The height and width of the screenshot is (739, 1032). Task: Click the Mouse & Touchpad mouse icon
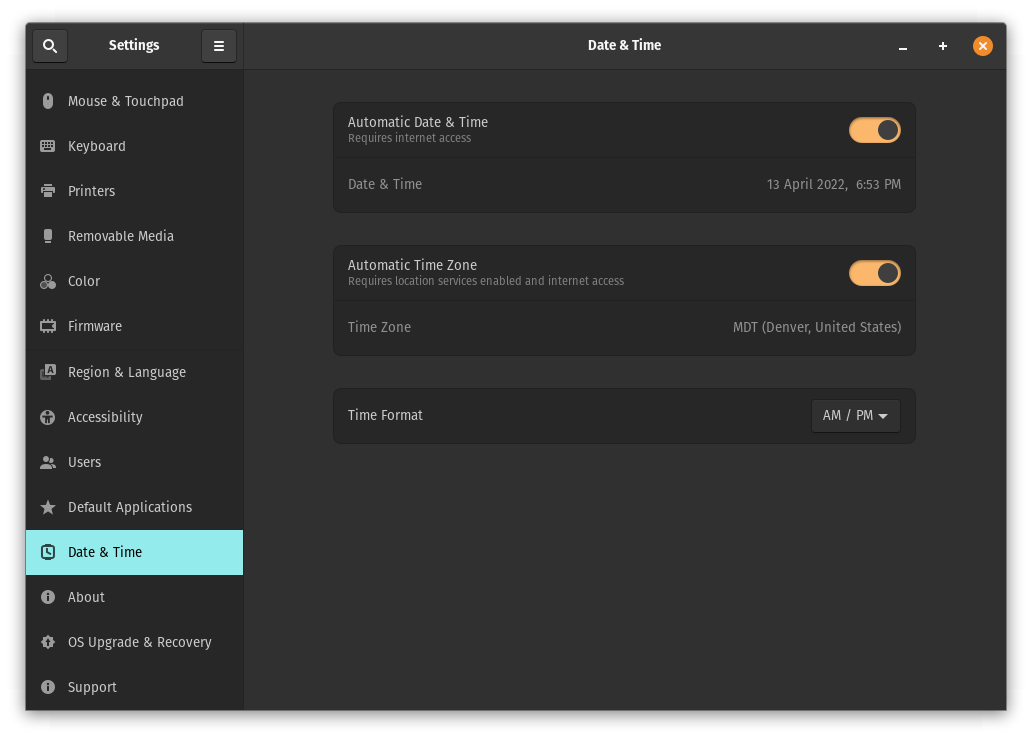[x=48, y=101]
